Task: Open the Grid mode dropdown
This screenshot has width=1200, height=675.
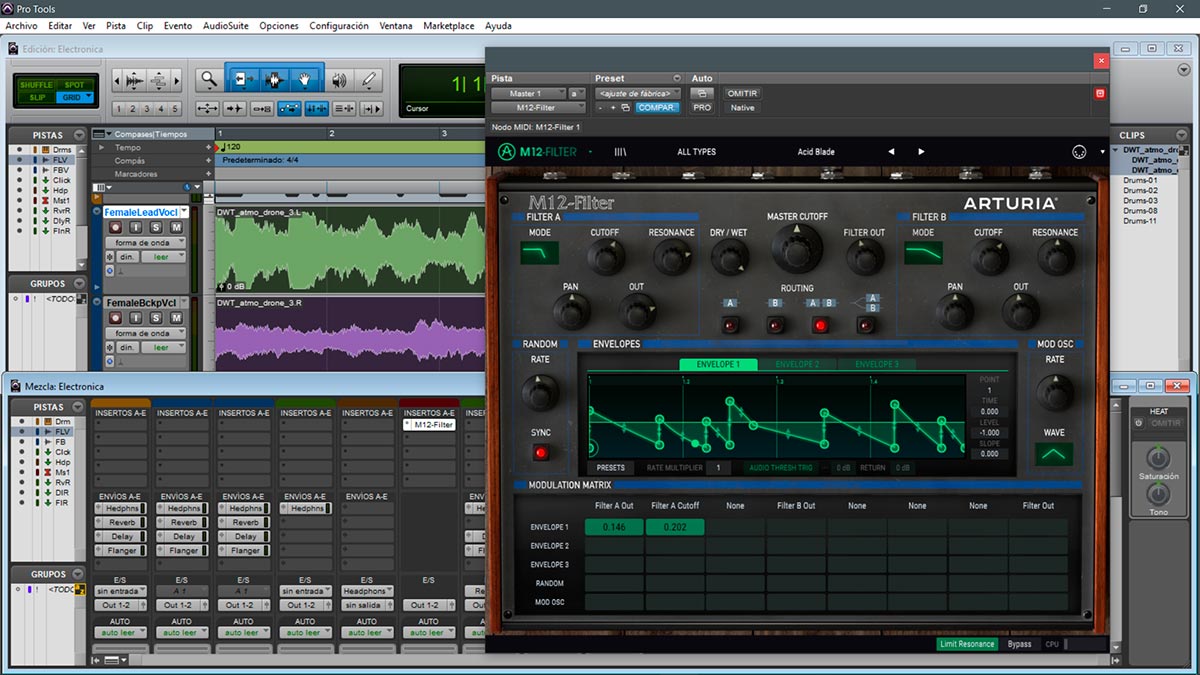Action: [x=75, y=97]
